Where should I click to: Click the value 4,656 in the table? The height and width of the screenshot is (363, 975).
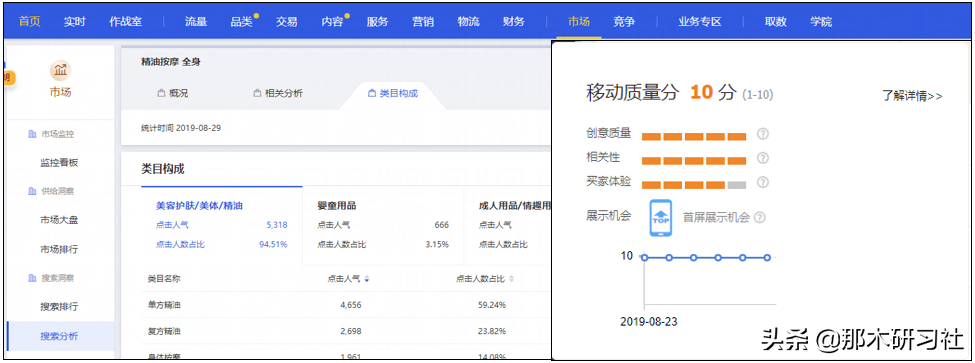coord(351,305)
